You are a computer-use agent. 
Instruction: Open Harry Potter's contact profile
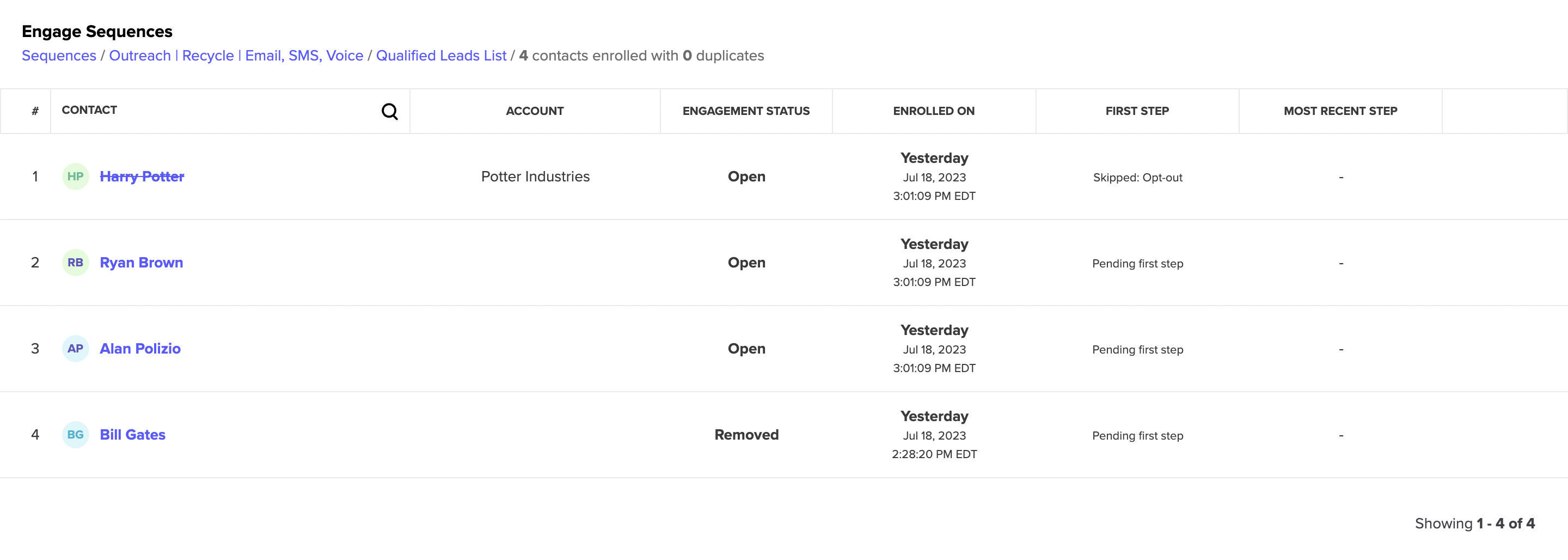coord(141,176)
